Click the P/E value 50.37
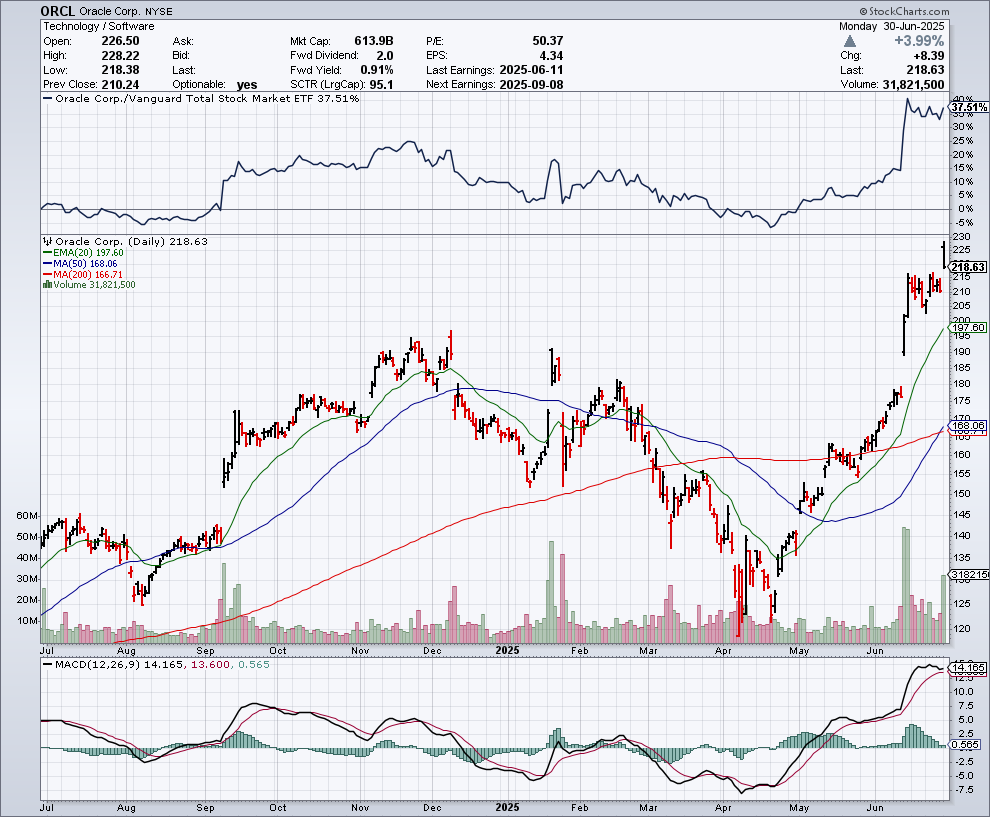 point(547,41)
